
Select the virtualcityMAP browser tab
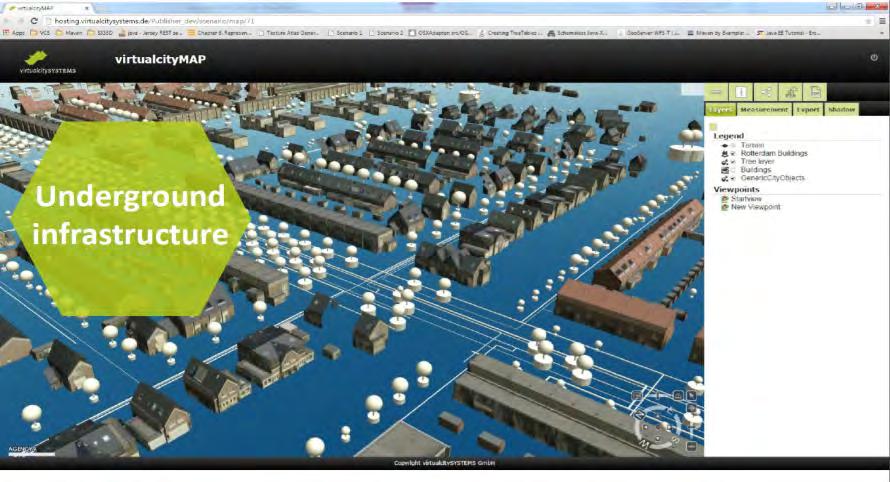pyautogui.click(x=47, y=8)
